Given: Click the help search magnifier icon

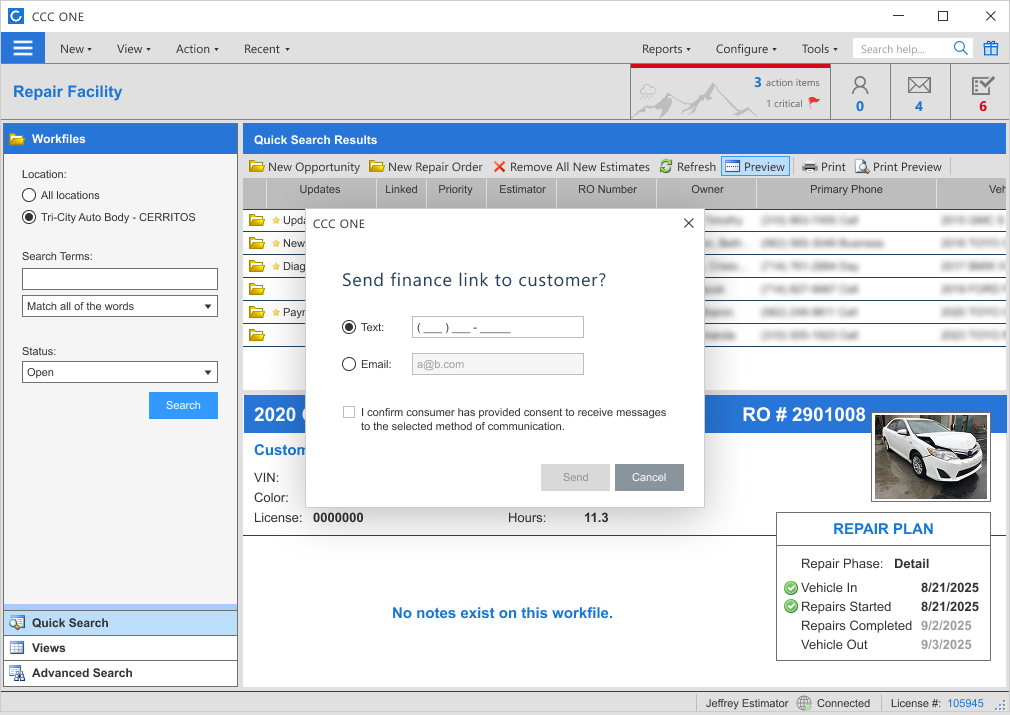Looking at the screenshot, I should click(960, 48).
